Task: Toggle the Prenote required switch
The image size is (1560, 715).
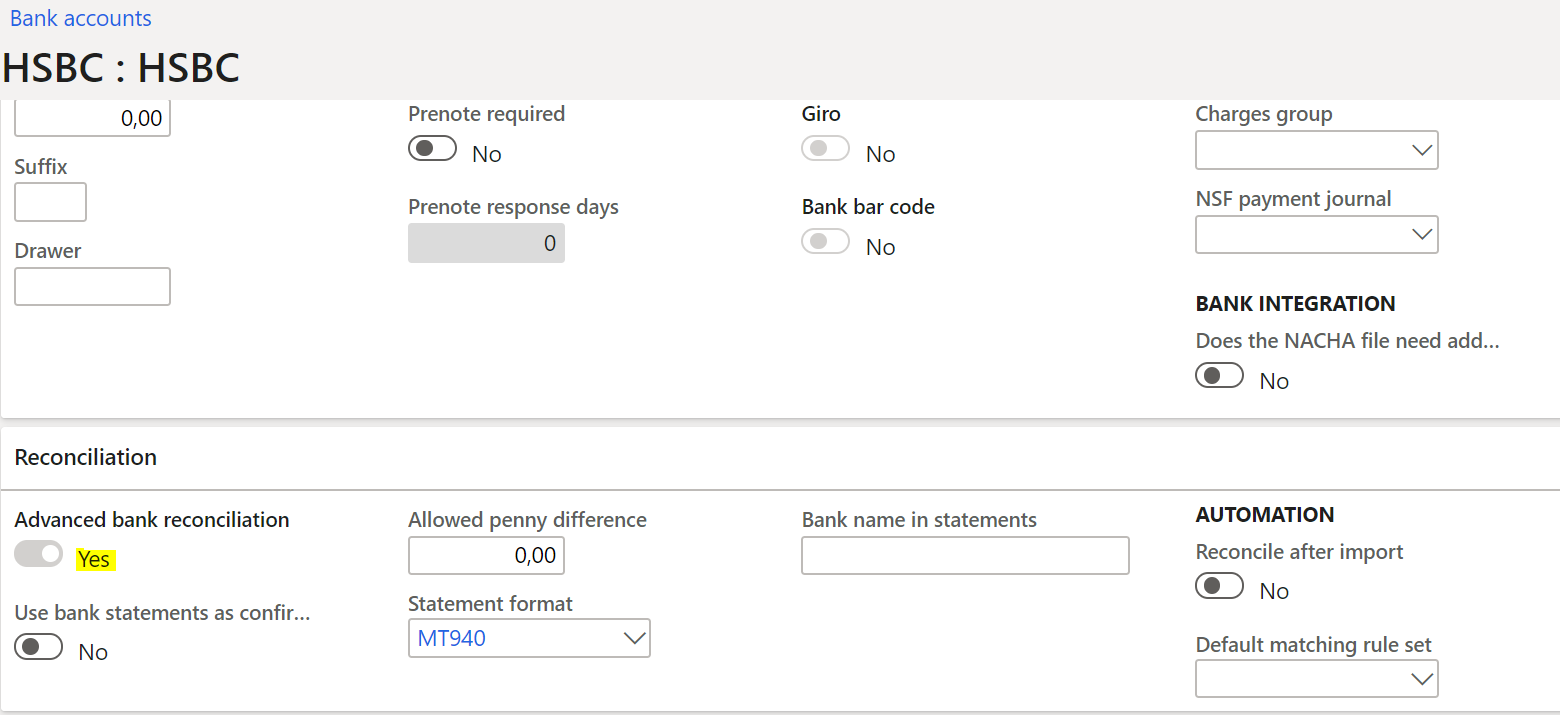Action: (x=432, y=149)
